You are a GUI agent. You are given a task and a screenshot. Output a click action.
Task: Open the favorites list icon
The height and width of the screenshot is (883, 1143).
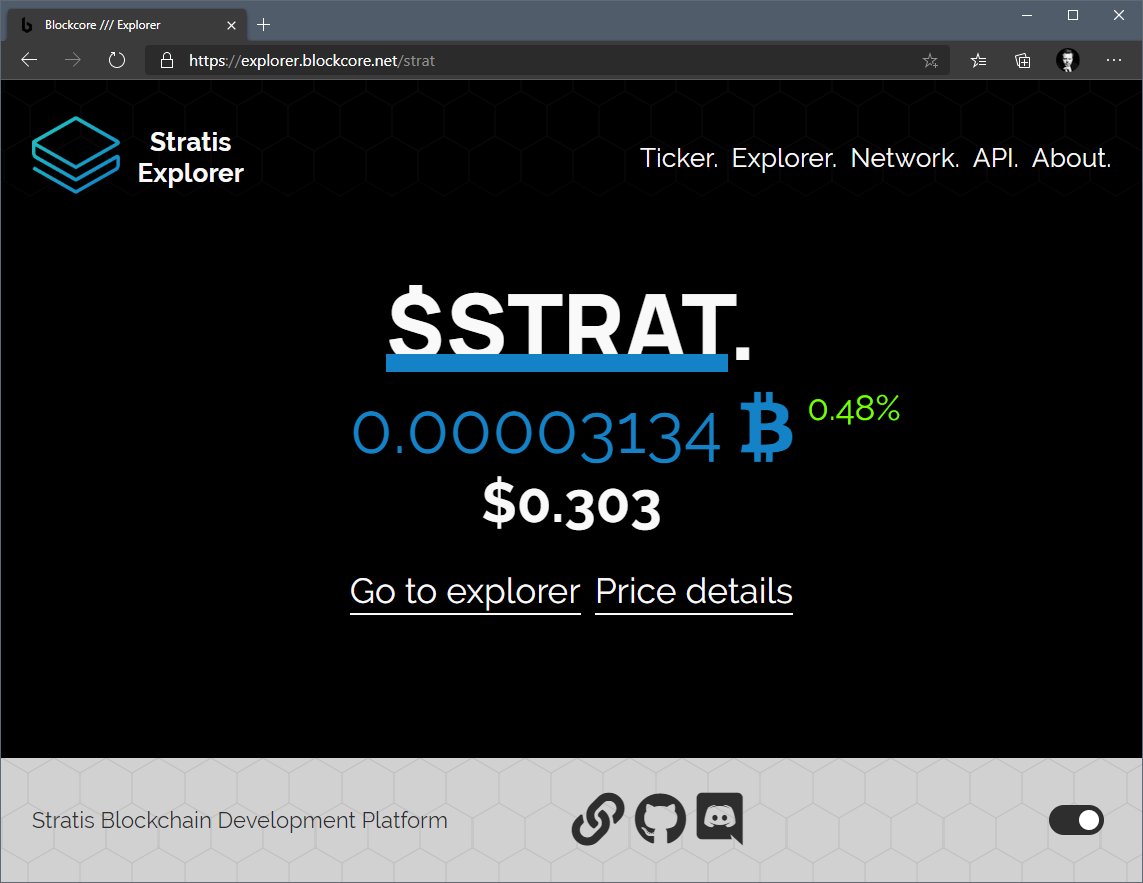tap(978, 61)
